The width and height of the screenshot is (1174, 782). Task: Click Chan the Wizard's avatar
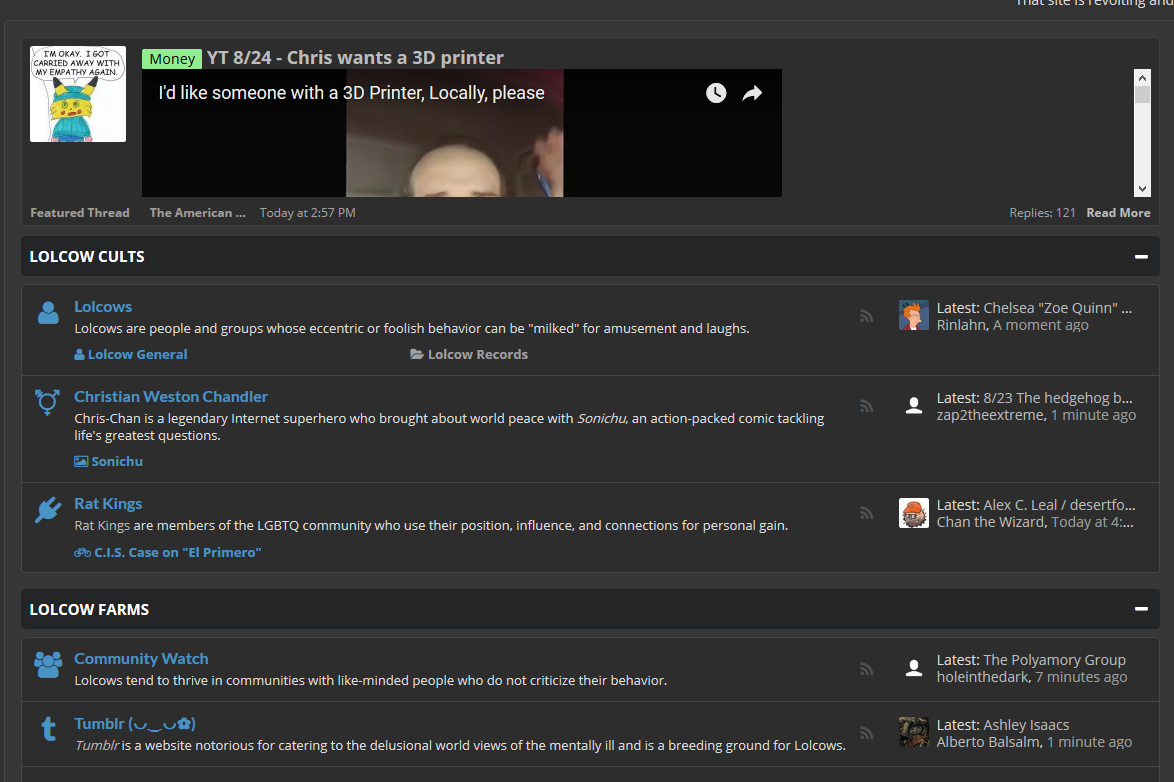pyautogui.click(x=913, y=513)
